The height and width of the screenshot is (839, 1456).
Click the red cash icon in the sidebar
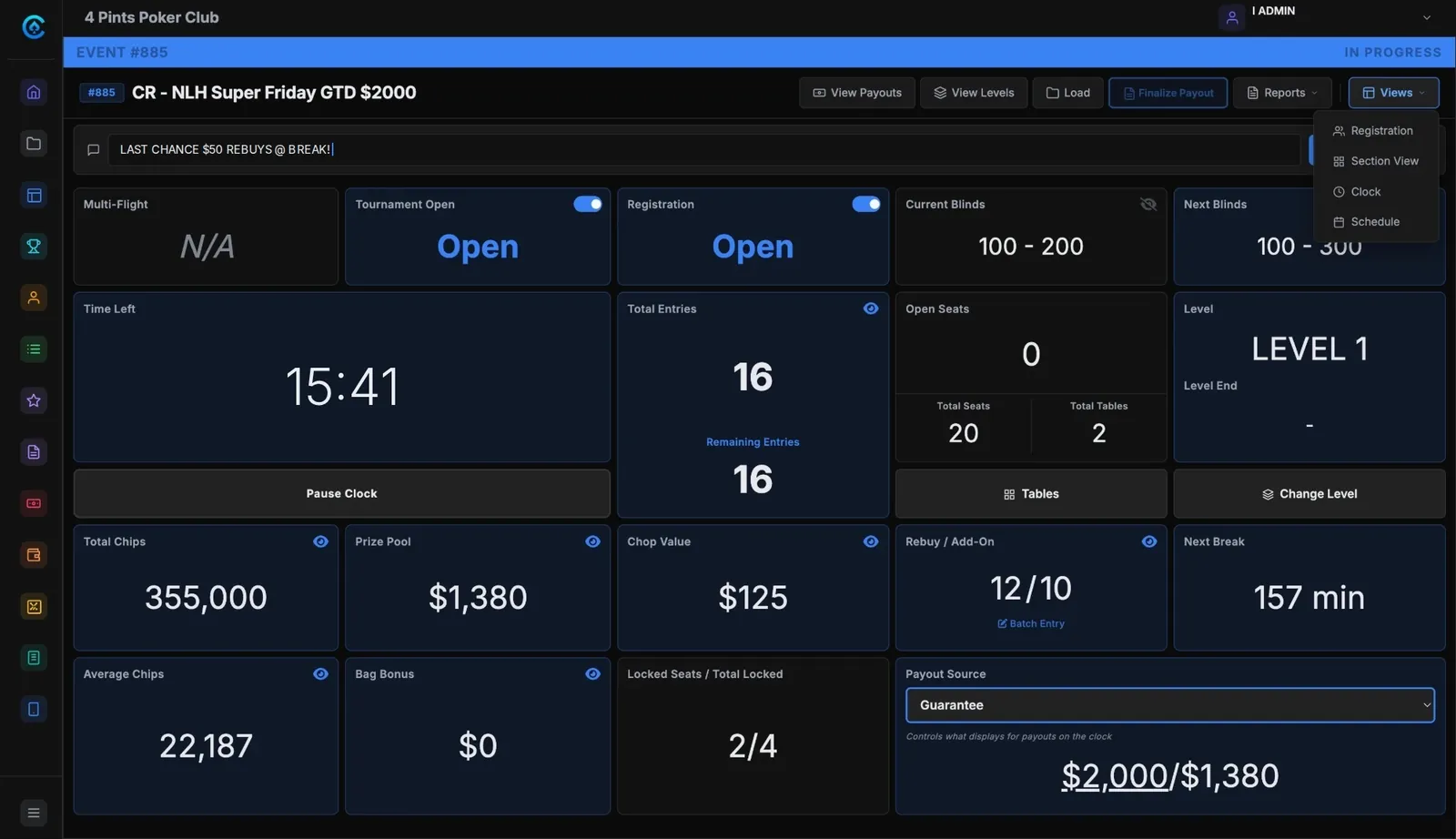click(x=34, y=503)
